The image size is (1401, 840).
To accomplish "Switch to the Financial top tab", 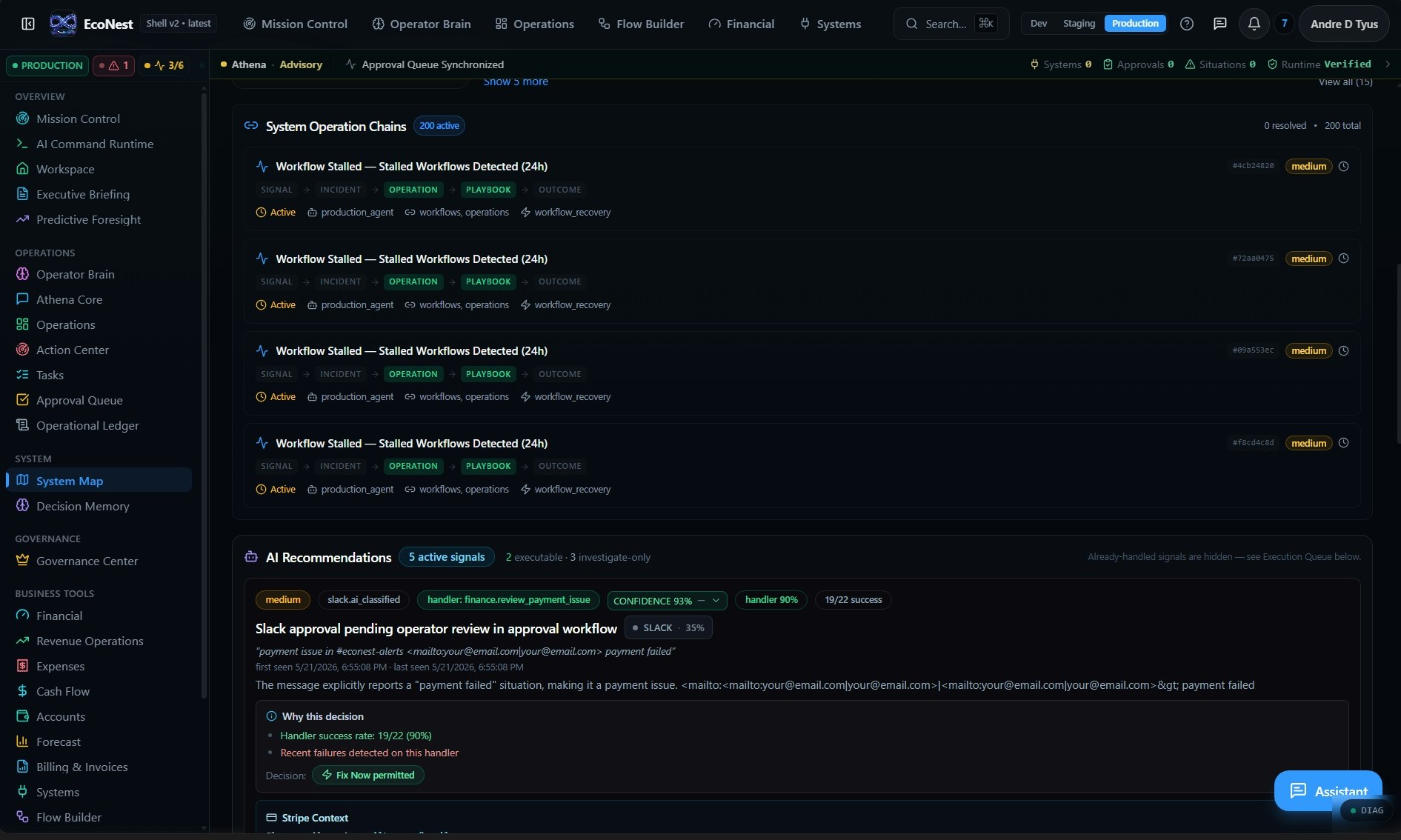I will tap(741, 24).
